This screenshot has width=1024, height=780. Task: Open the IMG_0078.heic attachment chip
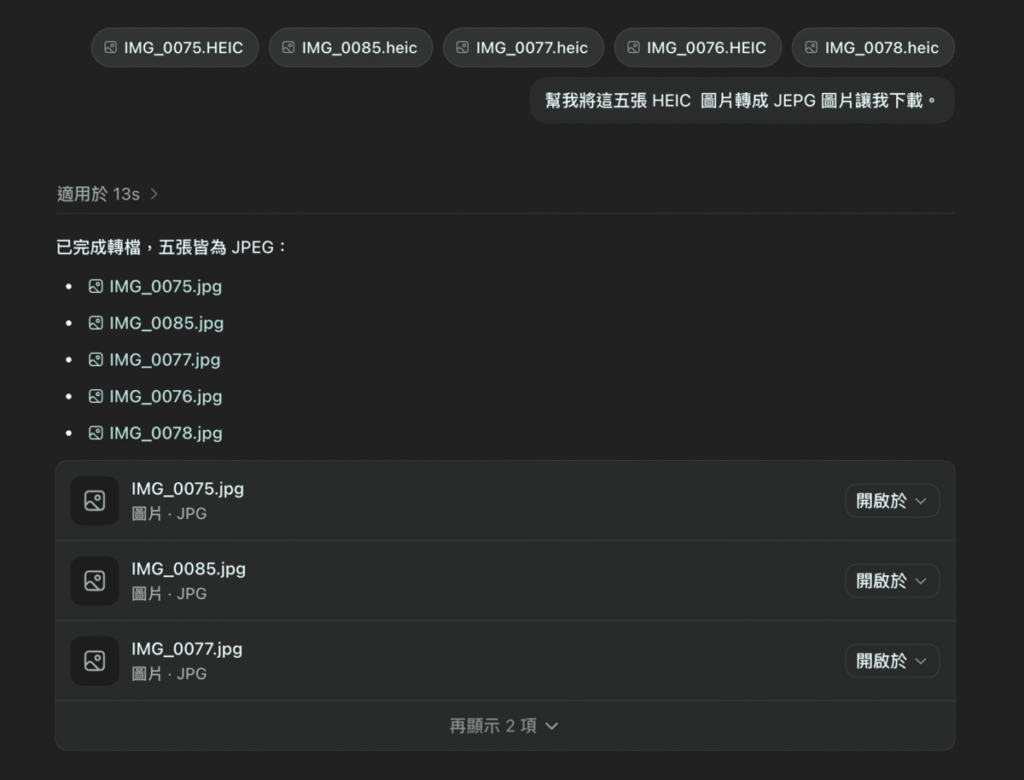click(x=873, y=48)
